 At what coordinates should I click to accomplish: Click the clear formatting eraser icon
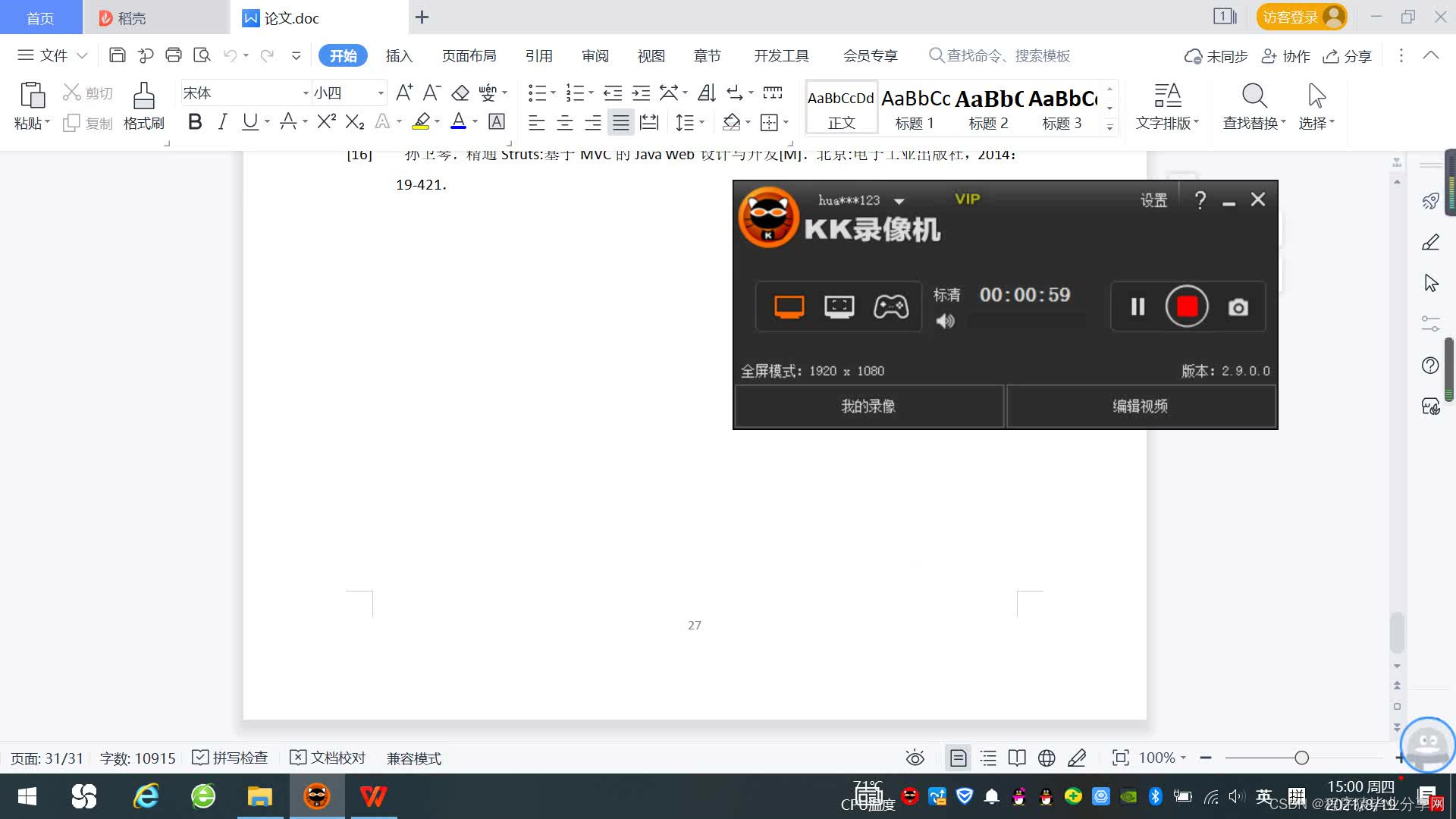(460, 93)
